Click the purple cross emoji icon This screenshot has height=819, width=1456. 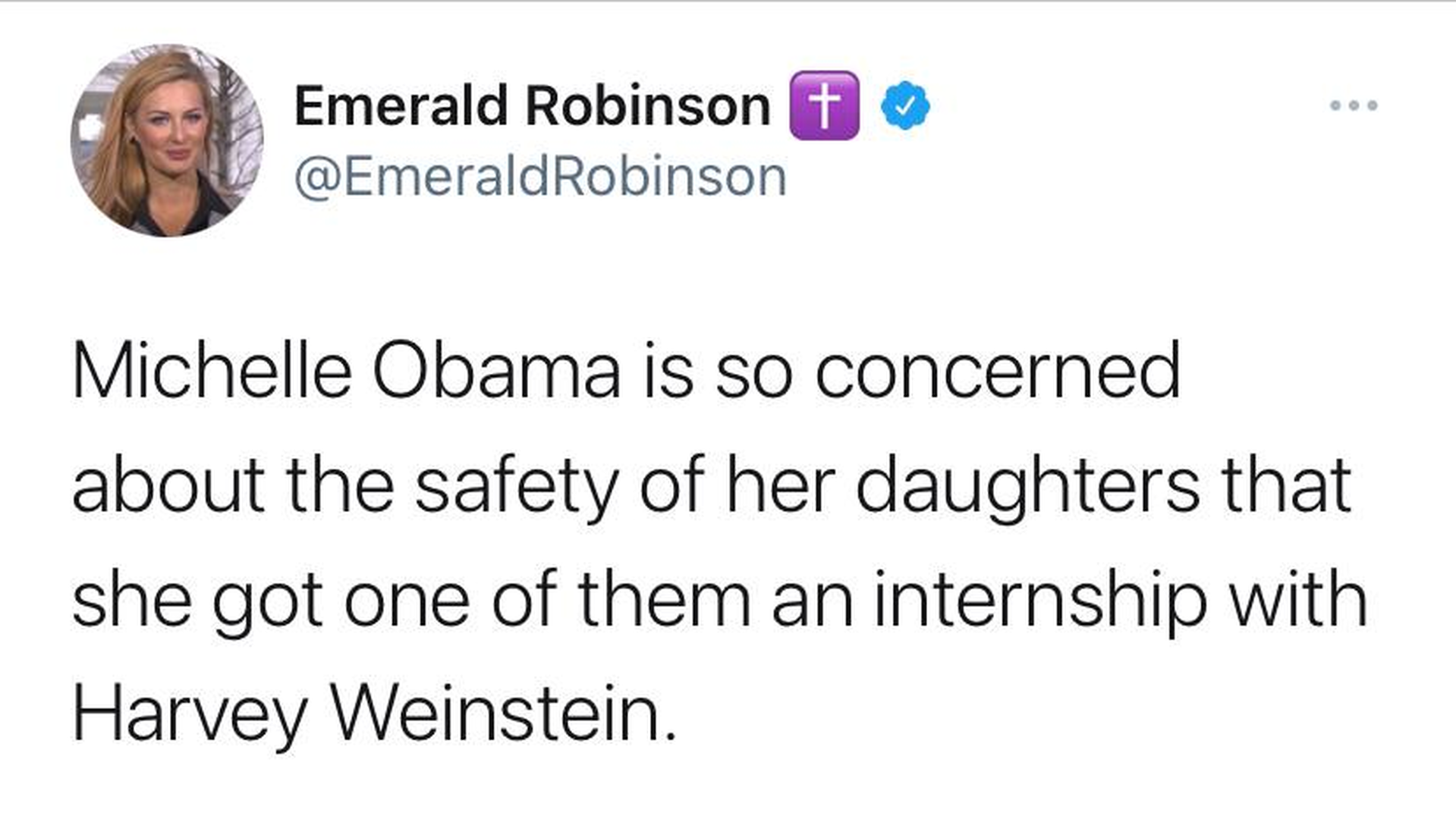(825, 105)
